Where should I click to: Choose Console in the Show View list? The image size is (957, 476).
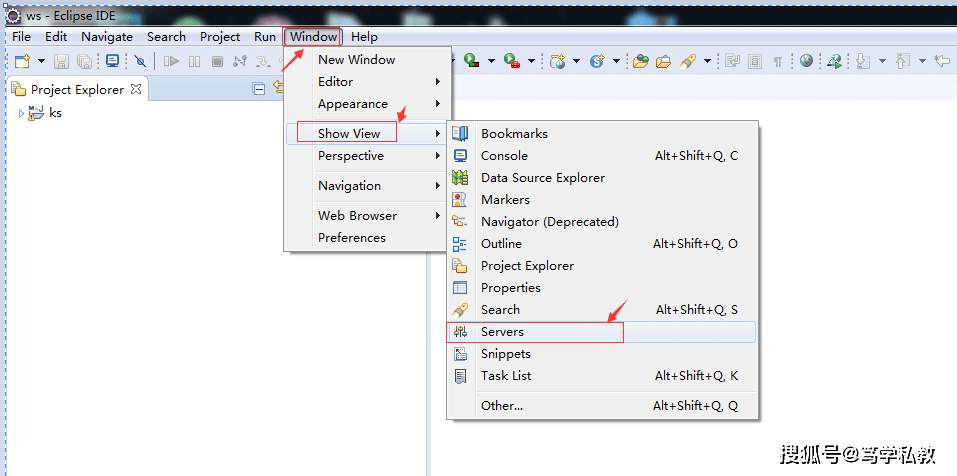[x=504, y=156]
